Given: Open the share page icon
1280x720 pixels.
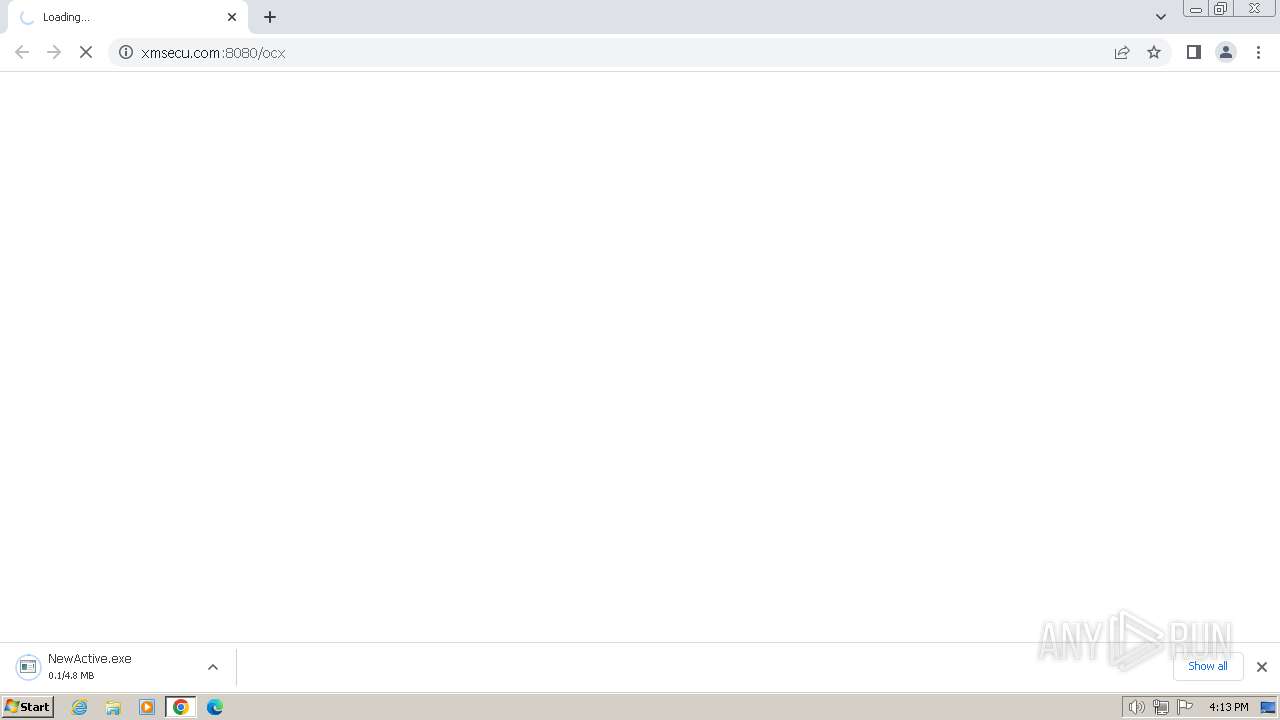Looking at the screenshot, I should (x=1122, y=52).
